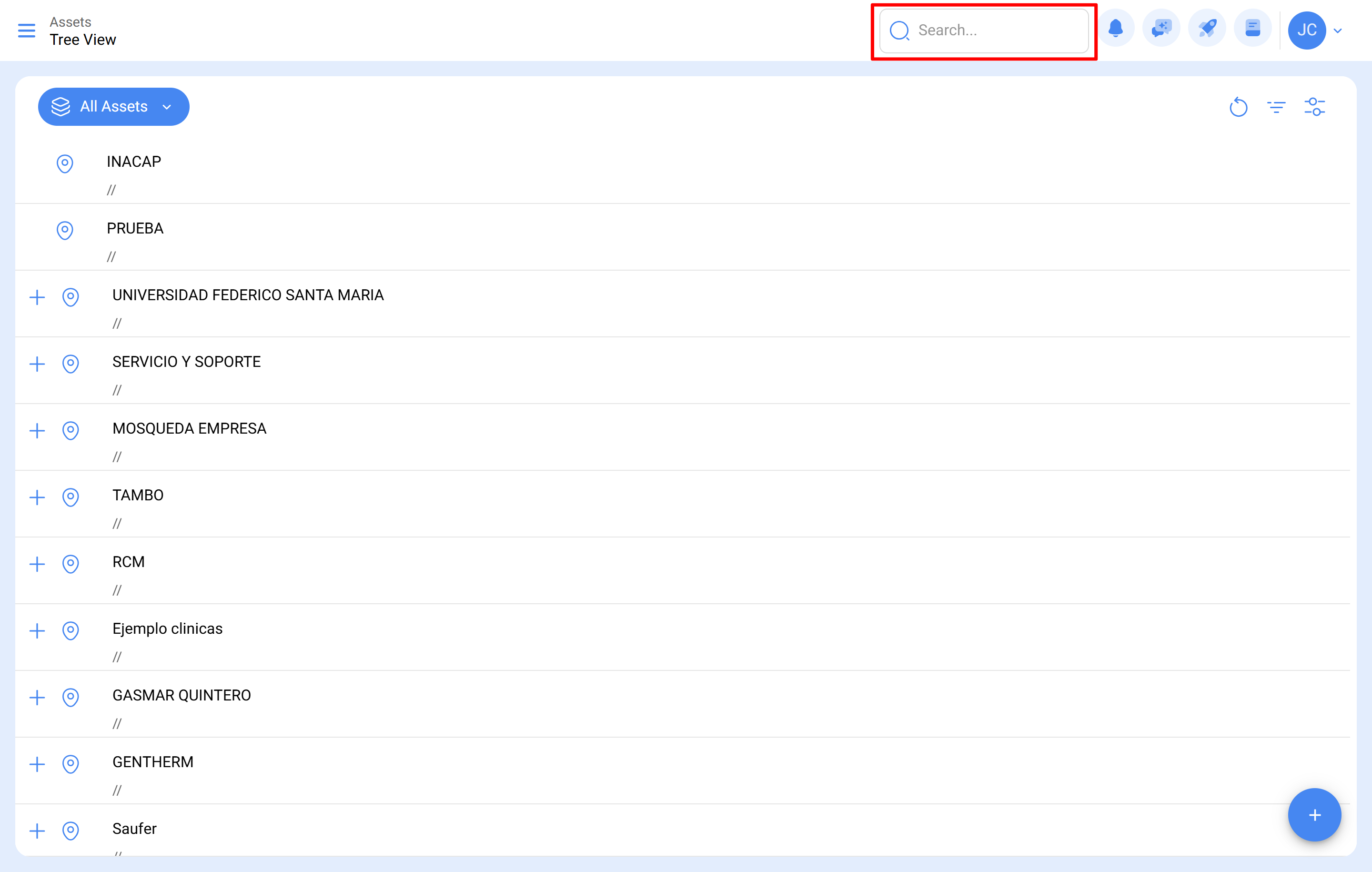Screen dimensions: 1372x872
Task: Expand the TAMBO asset node
Action: (x=37, y=497)
